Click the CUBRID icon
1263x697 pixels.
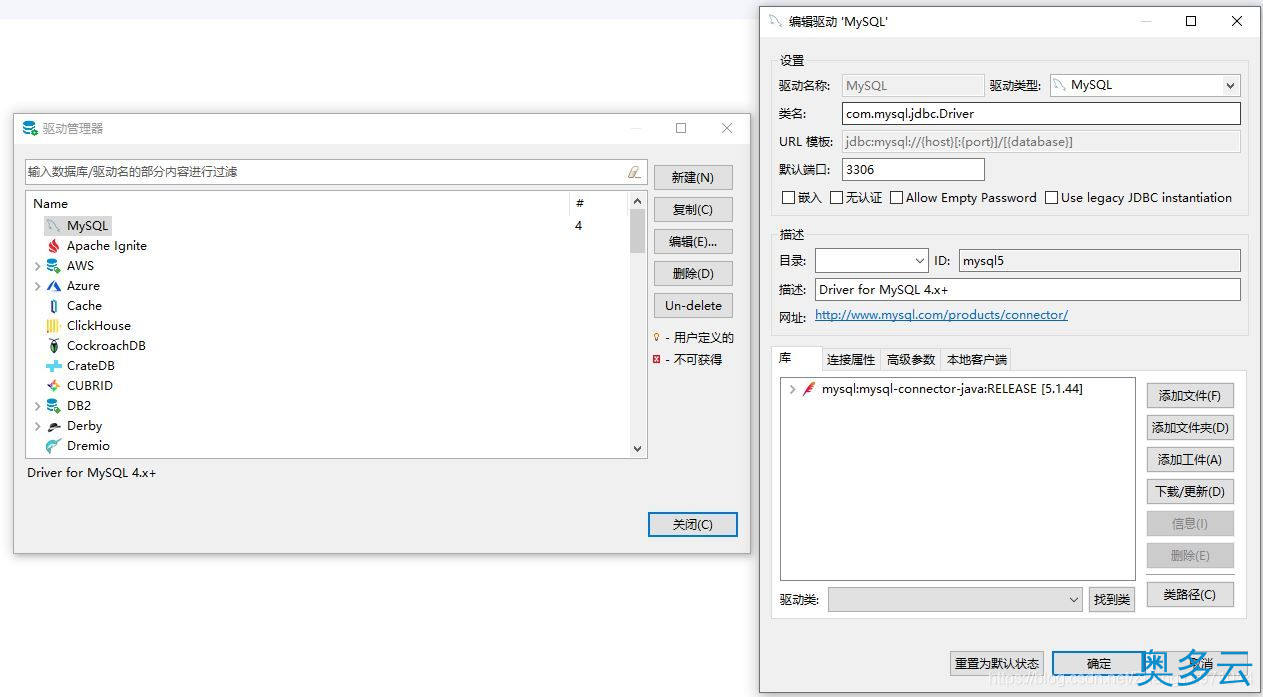(x=54, y=386)
